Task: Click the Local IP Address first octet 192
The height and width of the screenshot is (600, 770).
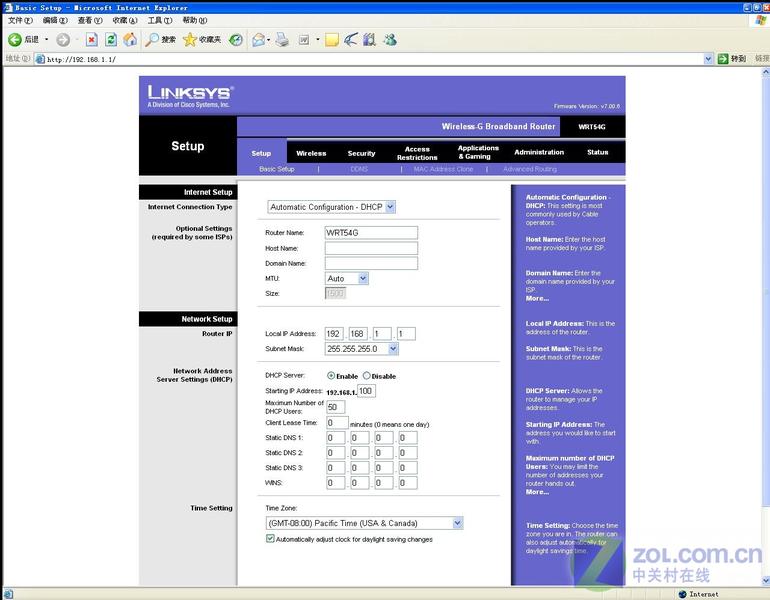Action: [x=334, y=334]
